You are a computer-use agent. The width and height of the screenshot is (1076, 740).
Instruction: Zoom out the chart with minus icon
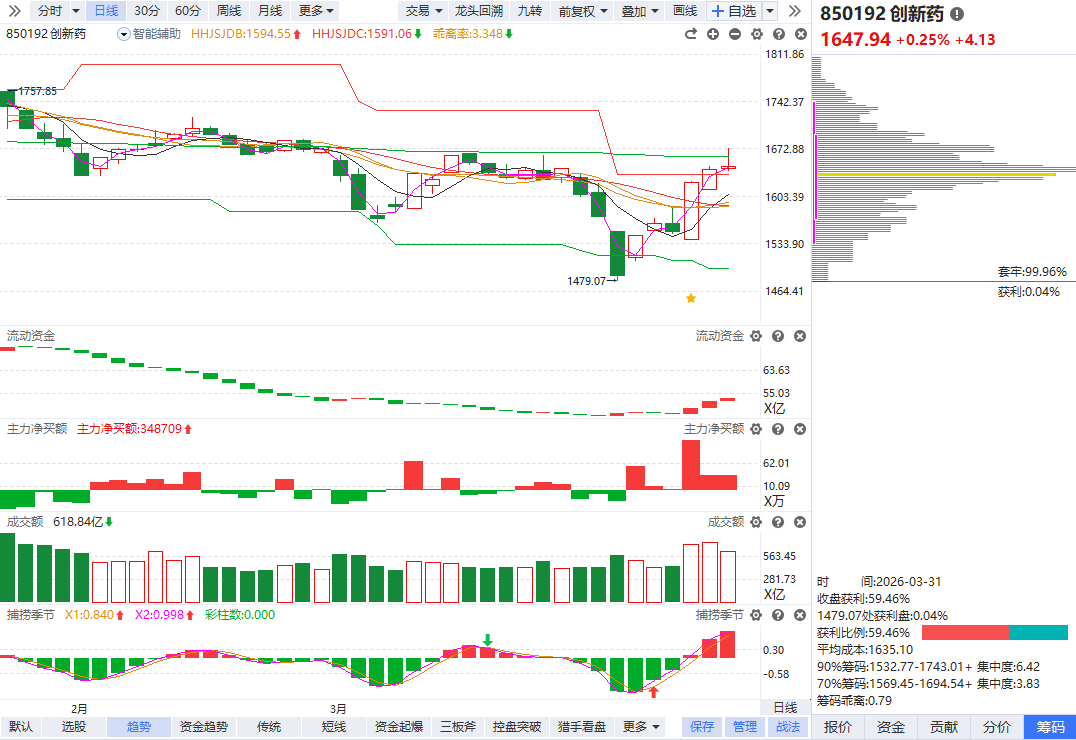735,34
